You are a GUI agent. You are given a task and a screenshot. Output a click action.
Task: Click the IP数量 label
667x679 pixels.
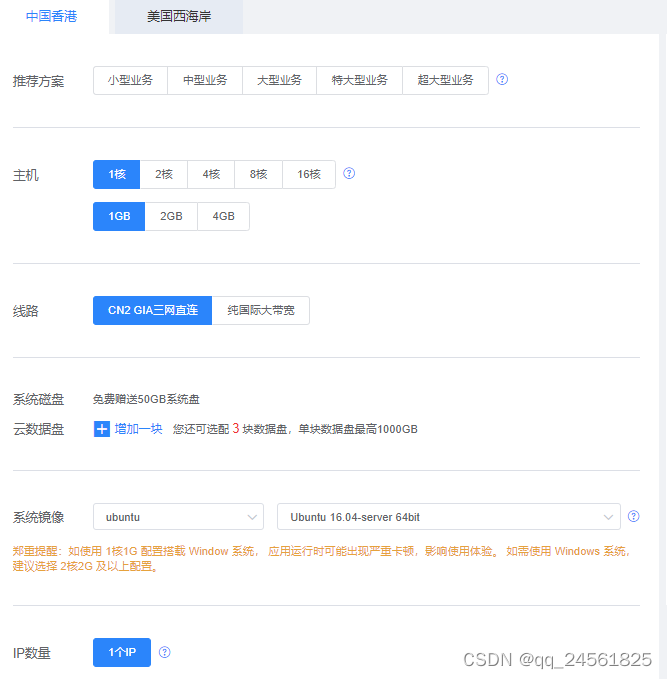click(x=32, y=653)
